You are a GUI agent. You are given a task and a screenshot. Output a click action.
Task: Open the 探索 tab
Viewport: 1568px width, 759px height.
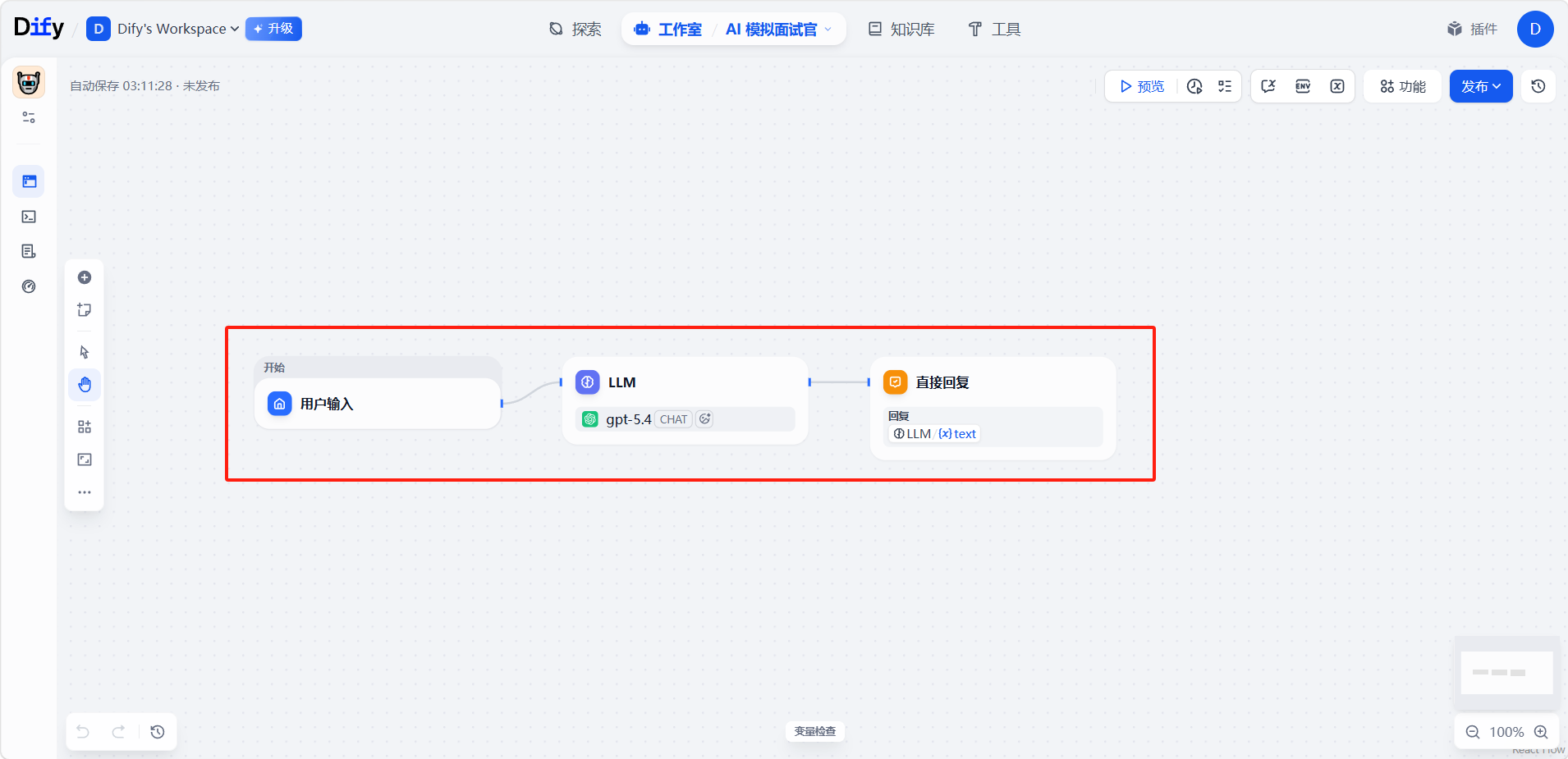point(575,30)
